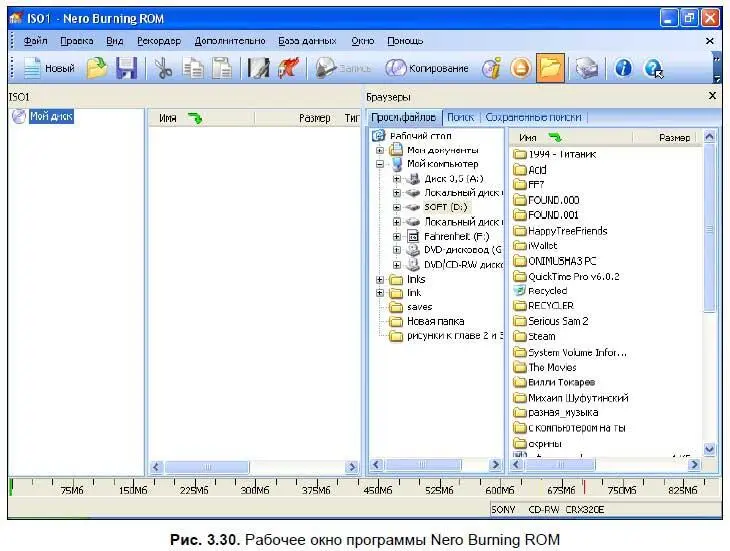Click the orange disc burn icon
Screen dimensions: 730x551
[520, 69]
